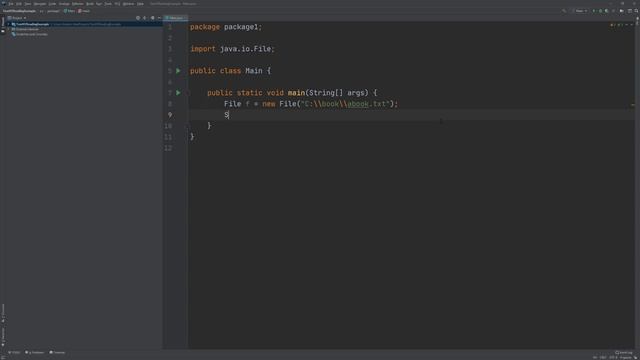
Task: Click the Debug bug icon in toolbar
Action: tap(600, 11)
